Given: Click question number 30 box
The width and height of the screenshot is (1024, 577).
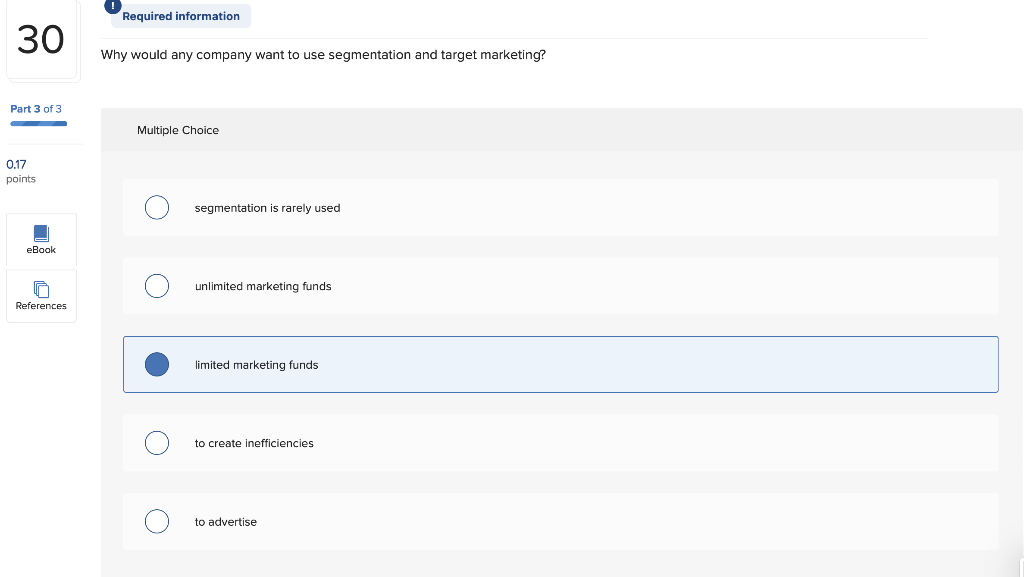Looking at the screenshot, I should pos(41,40).
